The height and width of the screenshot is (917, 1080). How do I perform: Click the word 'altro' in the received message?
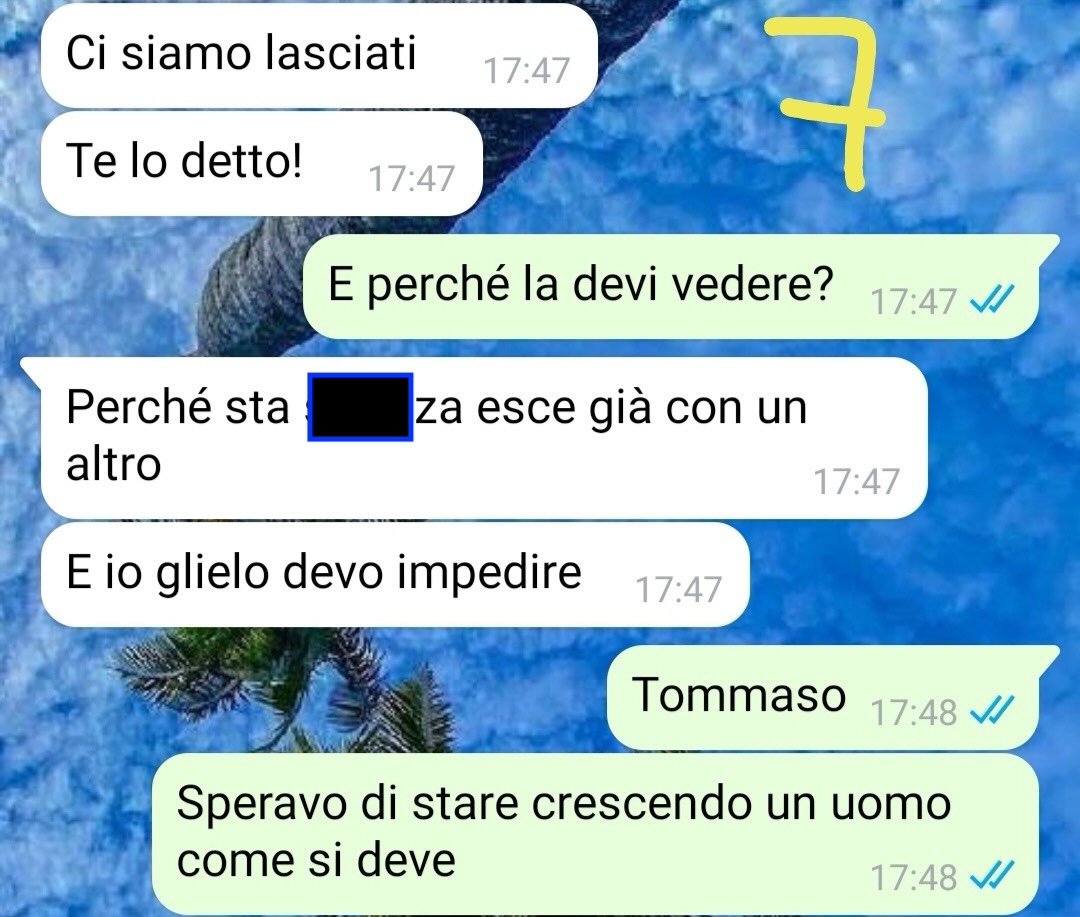point(114,464)
